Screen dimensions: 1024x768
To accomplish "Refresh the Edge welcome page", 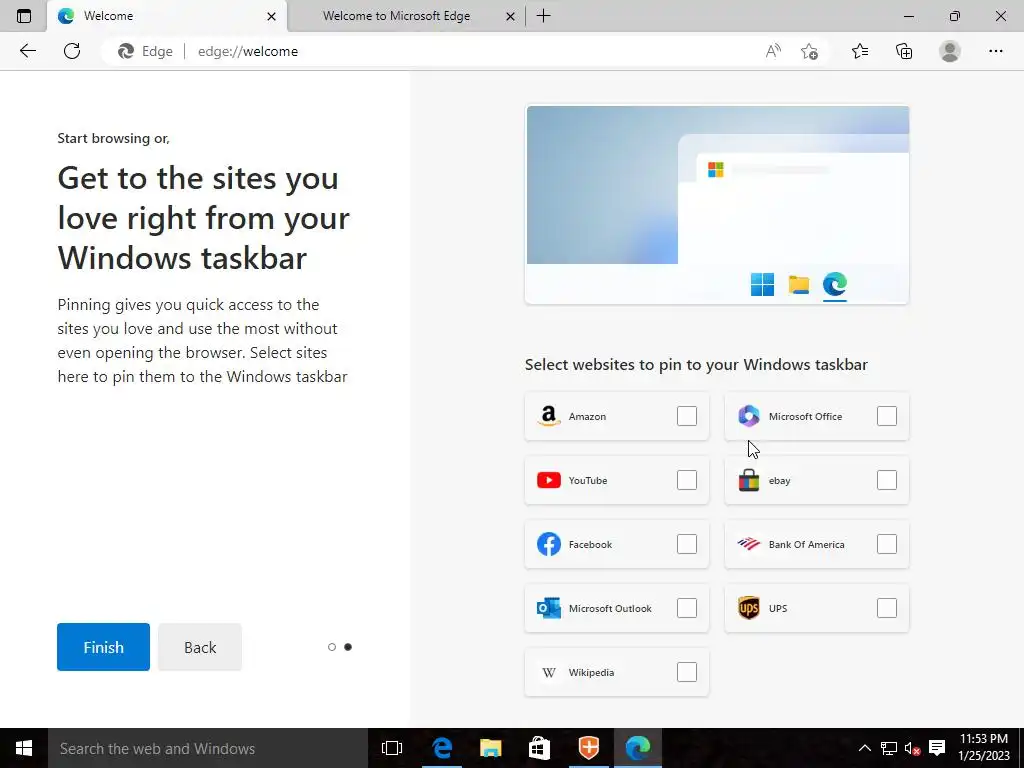I will (72, 51).
